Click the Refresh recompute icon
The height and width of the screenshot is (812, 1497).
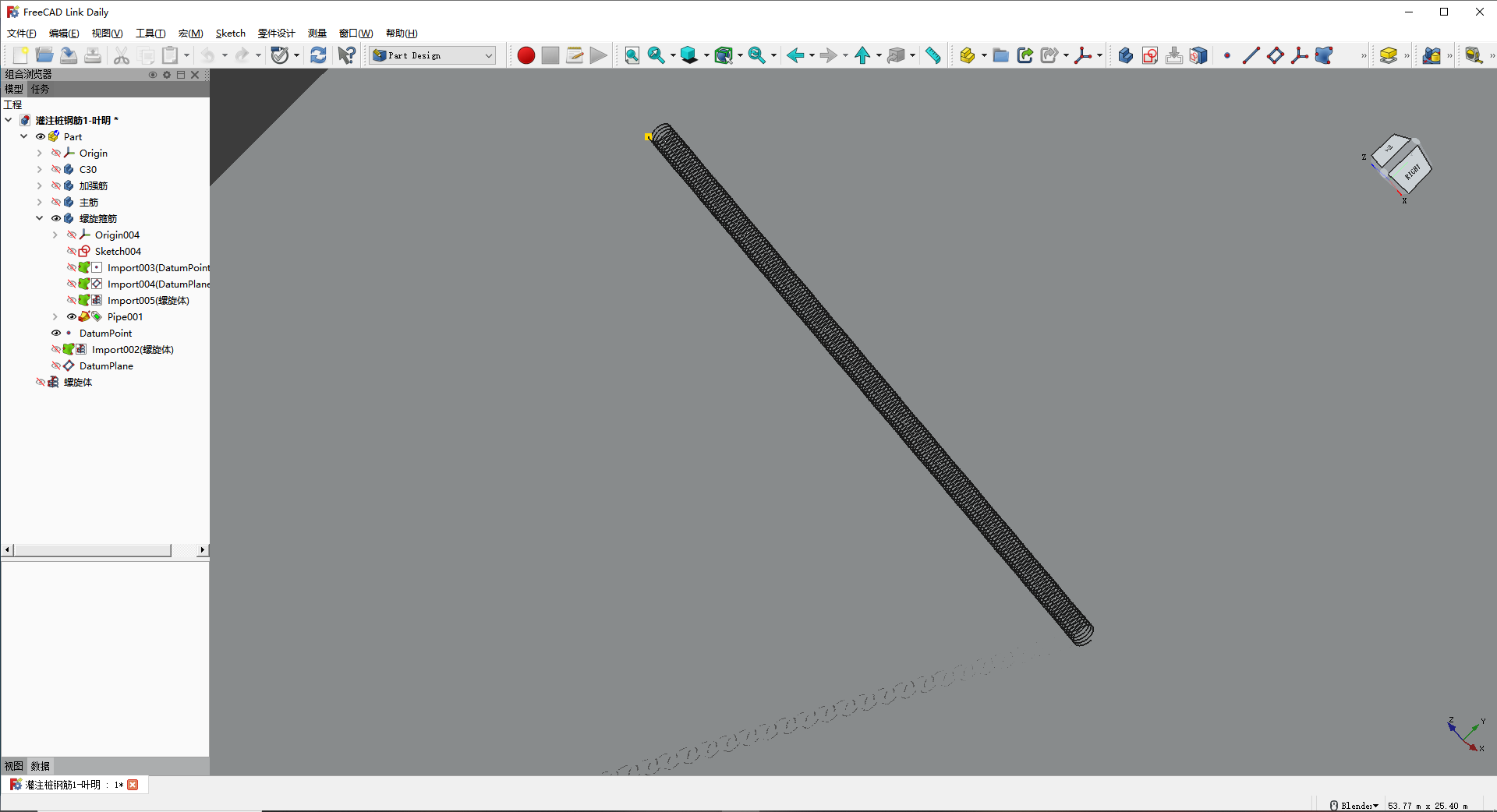(x=318, y=55)
